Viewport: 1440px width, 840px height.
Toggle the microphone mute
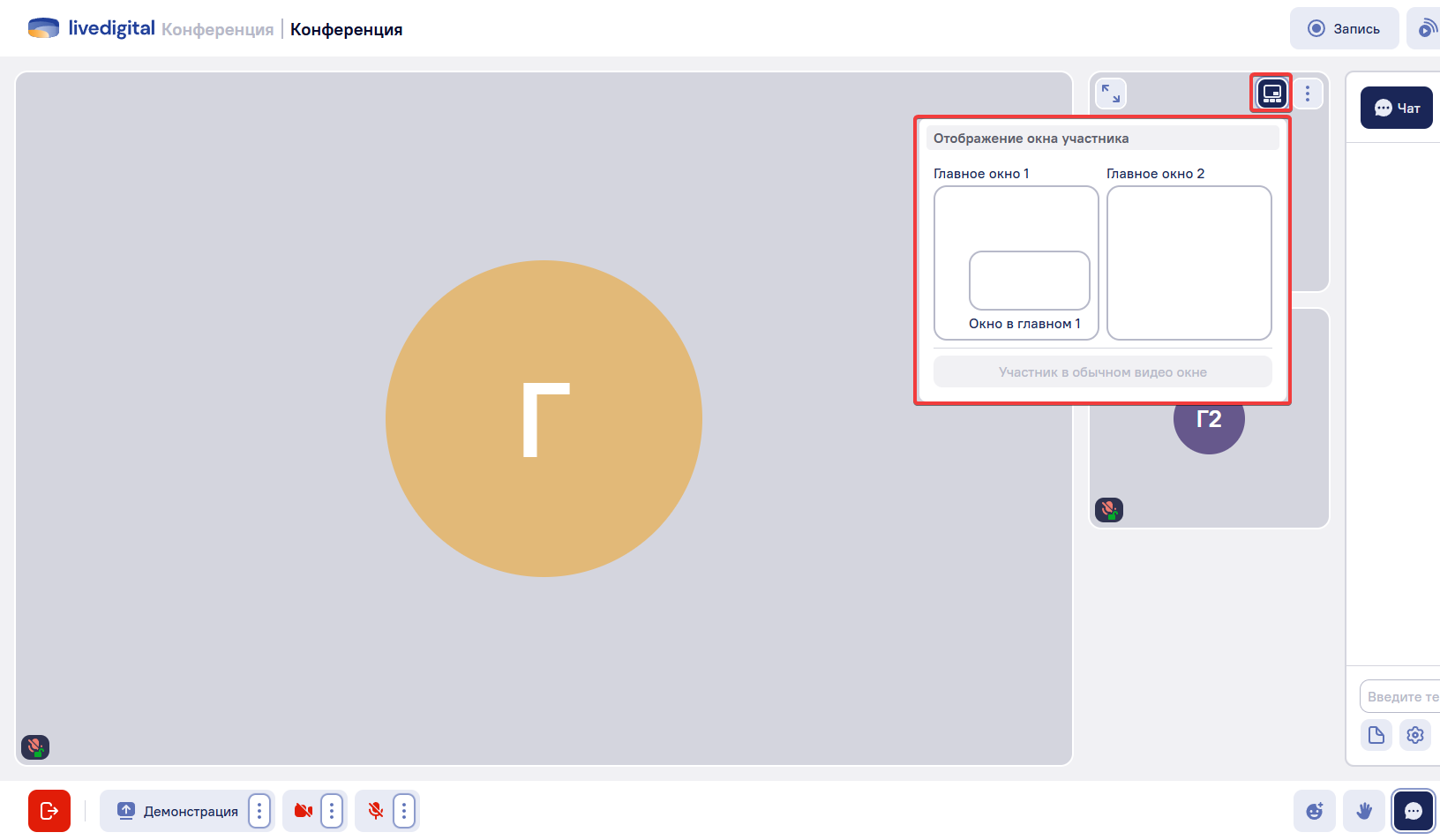click(x=376, y=811)
